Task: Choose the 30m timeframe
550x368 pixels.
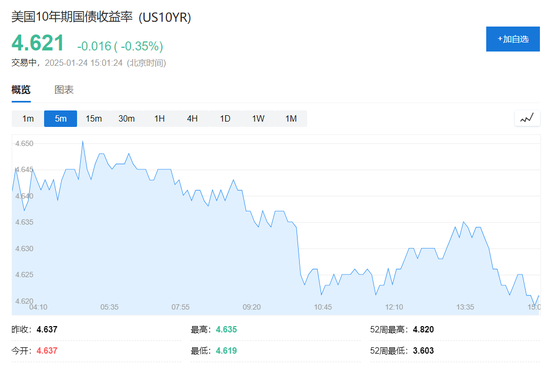Action: point(126,119)
